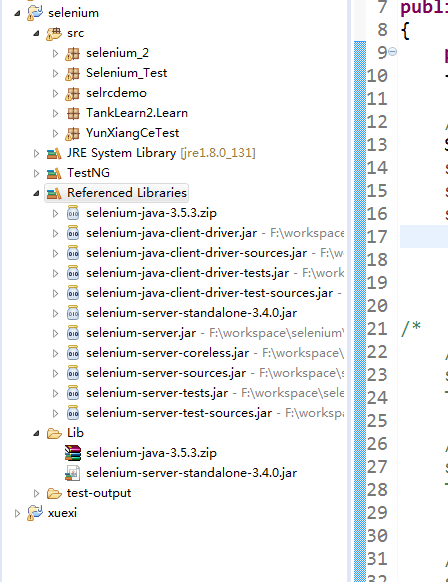448x582 pixels.
Task: Expand selenium-java-client-driver.jar arrow
Action: (55, 233)
